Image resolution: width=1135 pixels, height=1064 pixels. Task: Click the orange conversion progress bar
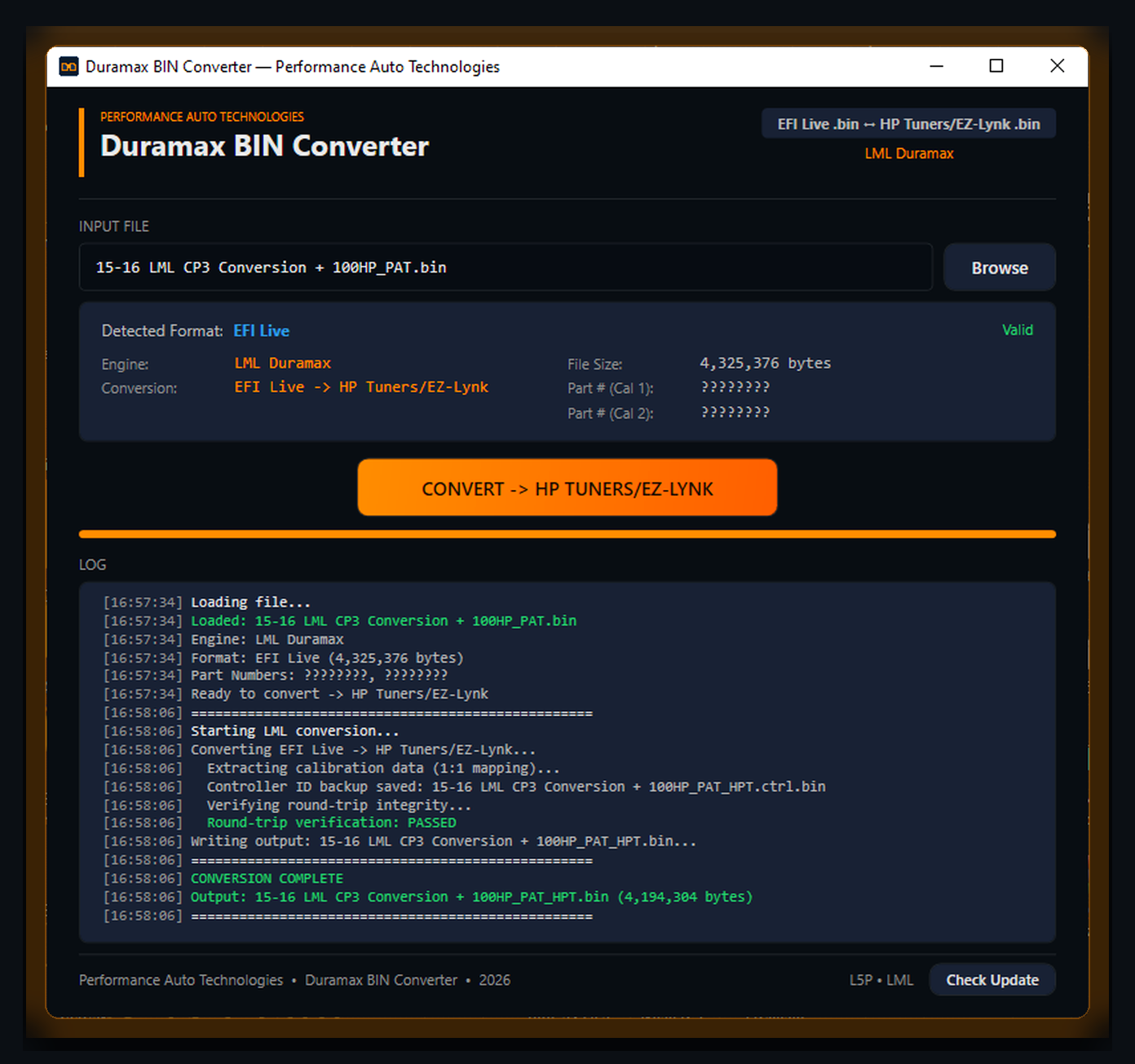(x=567, y=534)
